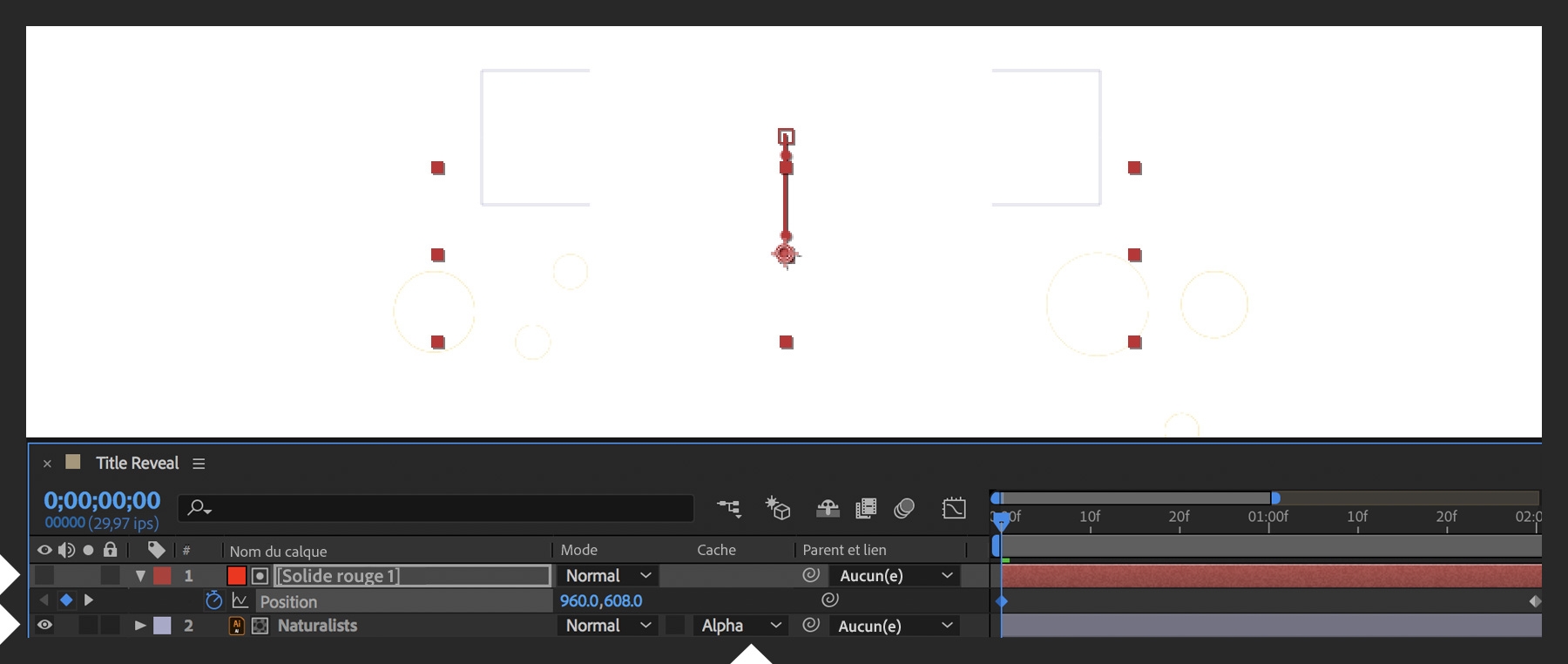This screenshot has width=1568, height=664.
Task: Open the search options magnifier dropdown
Action: click(x=199, y=507)
